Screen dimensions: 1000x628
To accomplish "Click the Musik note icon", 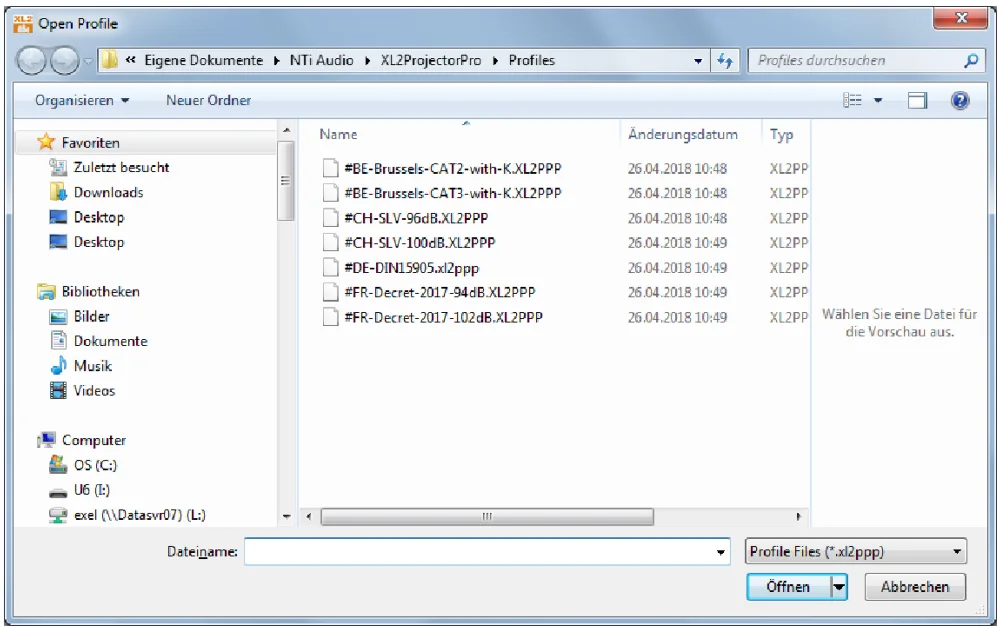I will (58, 365).
